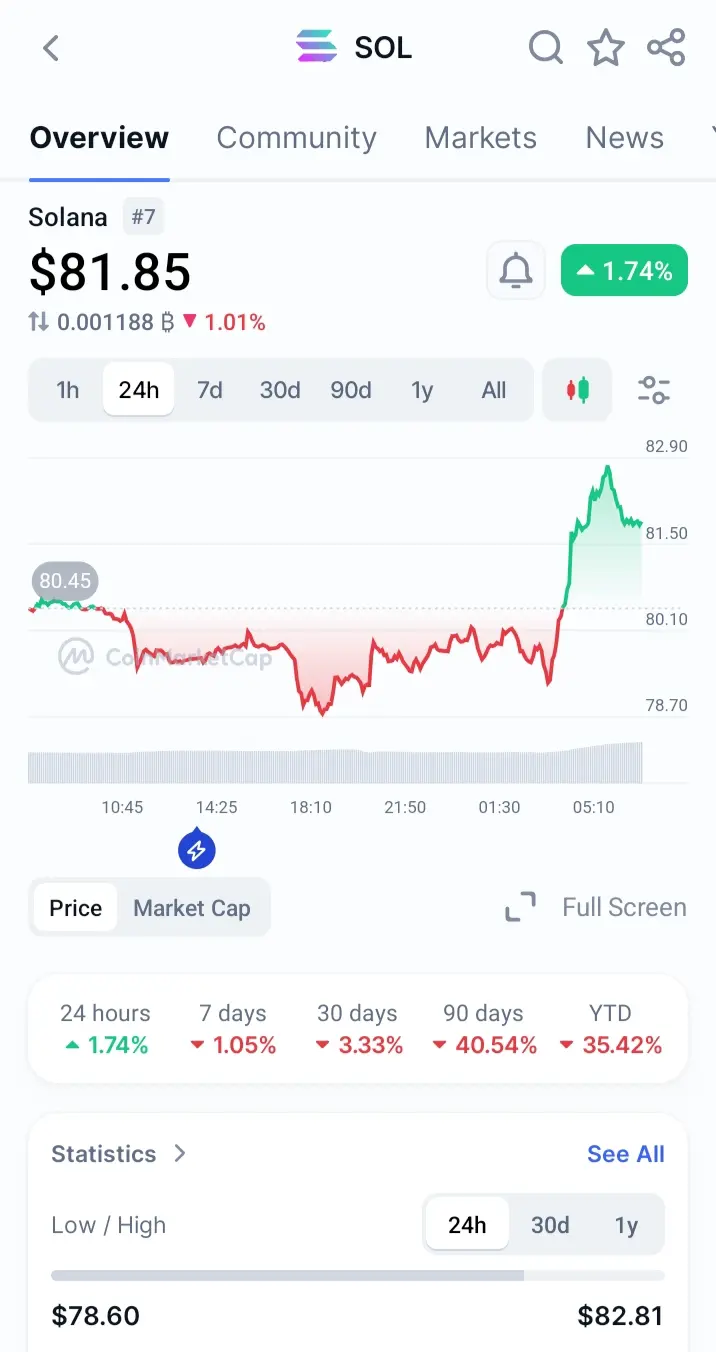Open the See All statistics link
The height and width of the screenshot is (1352, 716).
626,1154
